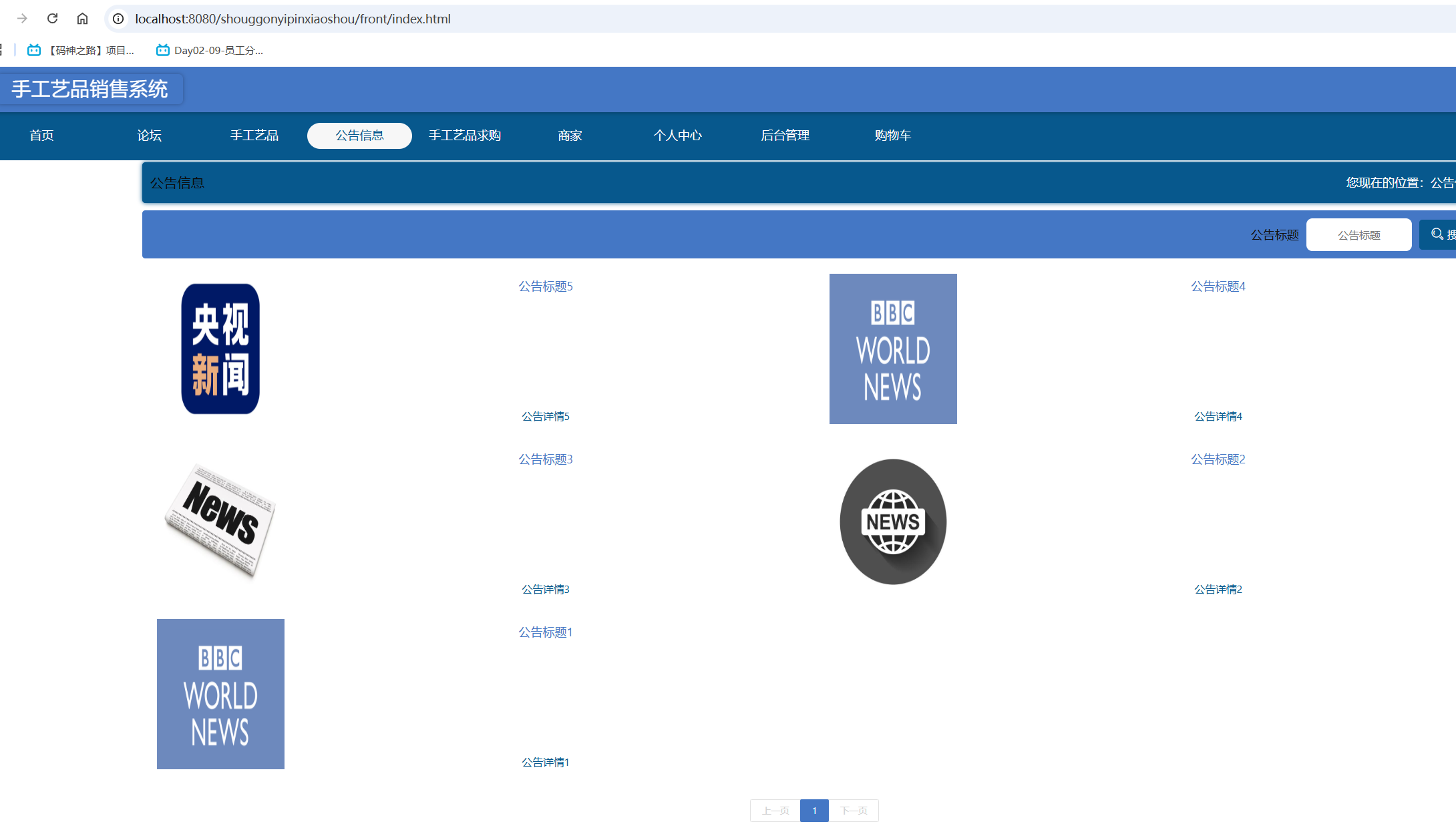The height and width of the screenshot is (830, 1456).
Task: Open the 个人中心 menu item
Action: (677, 136)
